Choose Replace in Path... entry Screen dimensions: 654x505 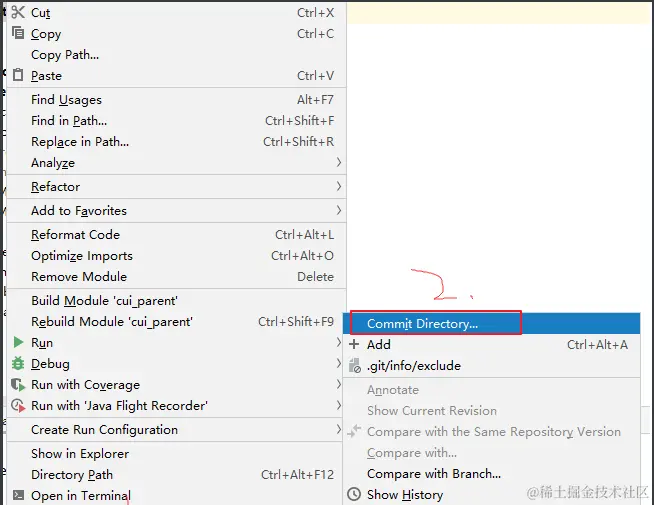pyautogui.click(x=80, y=142)
